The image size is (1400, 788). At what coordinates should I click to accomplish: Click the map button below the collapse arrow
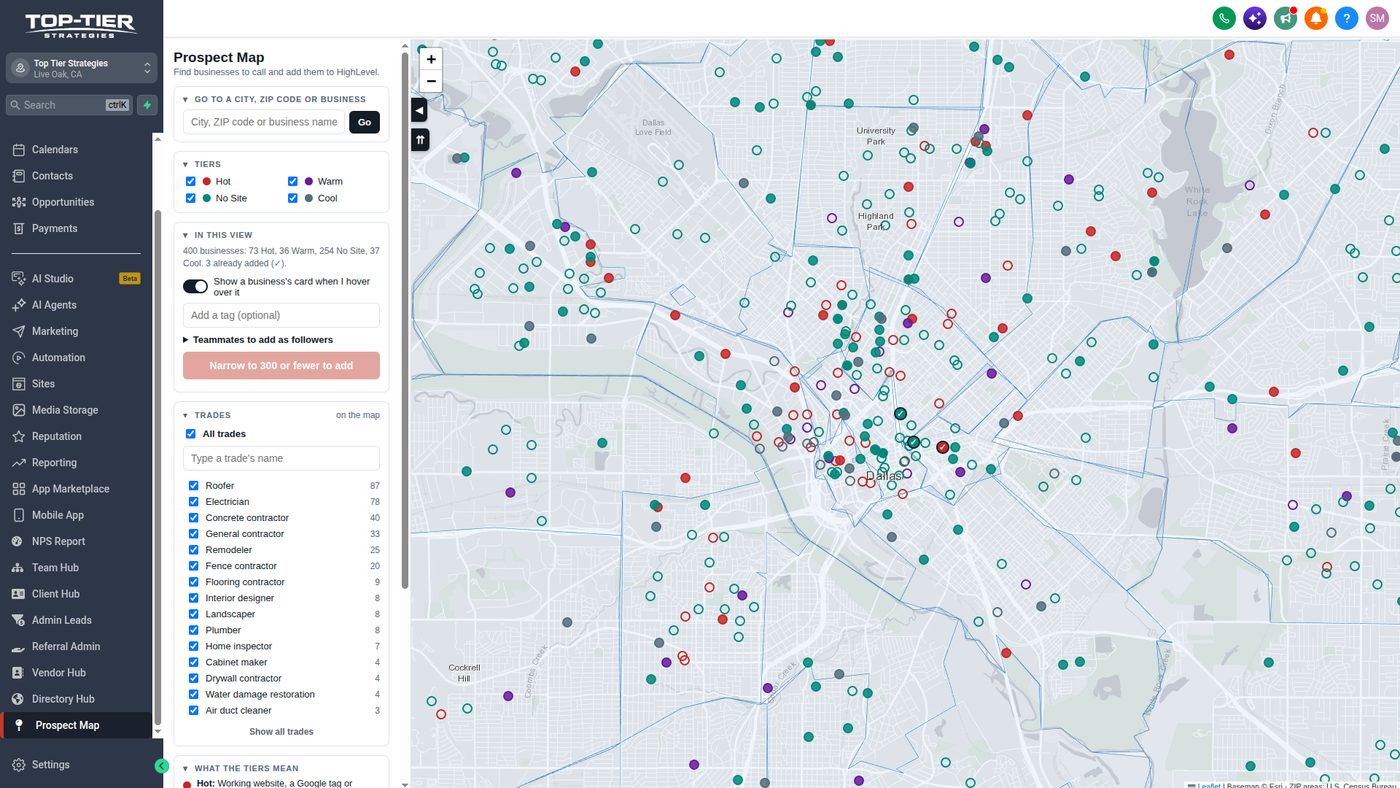click(x=420, y=140)
